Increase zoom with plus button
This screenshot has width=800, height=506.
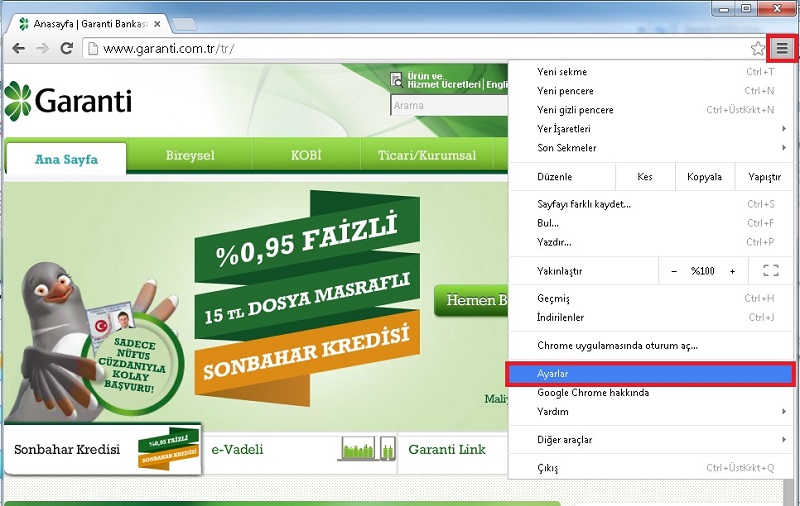pos(732,271)
